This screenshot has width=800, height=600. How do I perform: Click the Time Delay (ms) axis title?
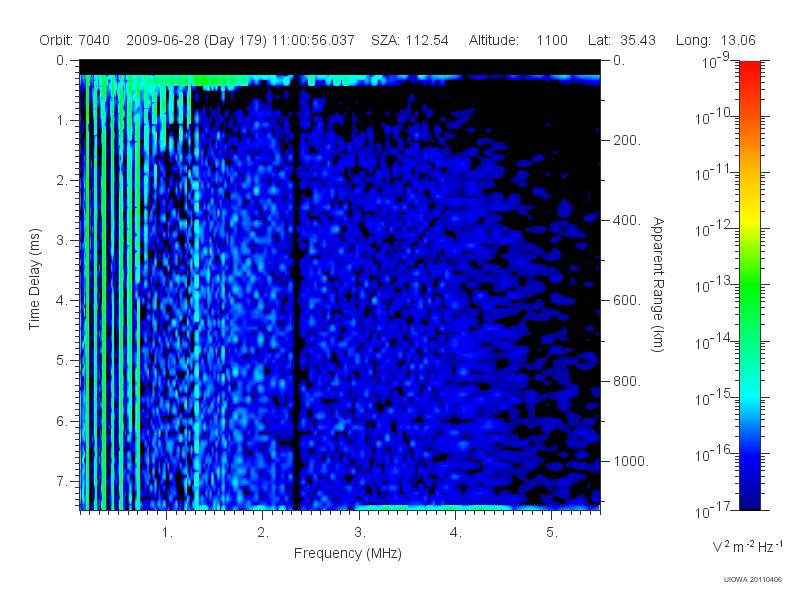click(x=34, y=279)
